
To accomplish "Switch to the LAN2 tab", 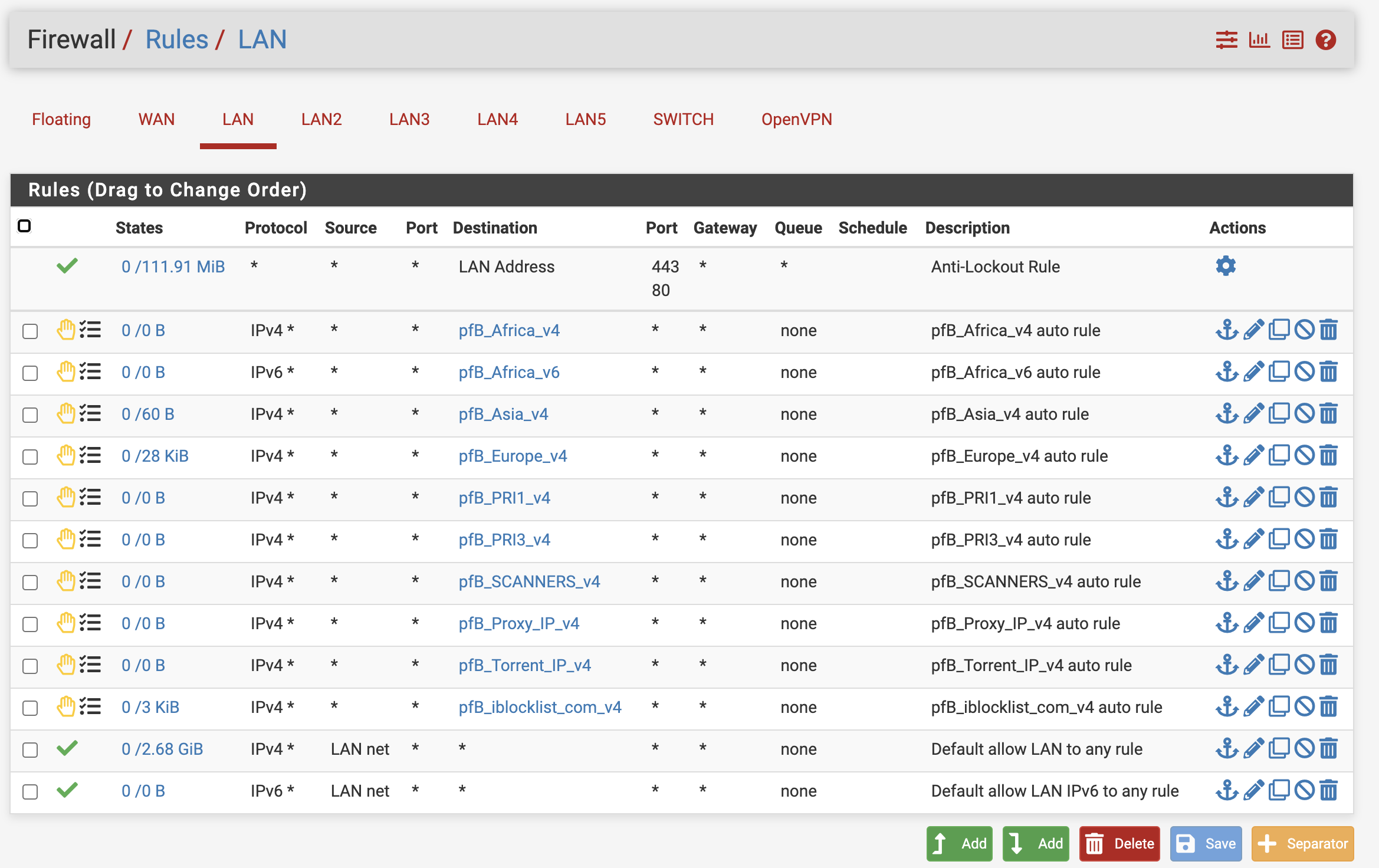I will 321,120.
